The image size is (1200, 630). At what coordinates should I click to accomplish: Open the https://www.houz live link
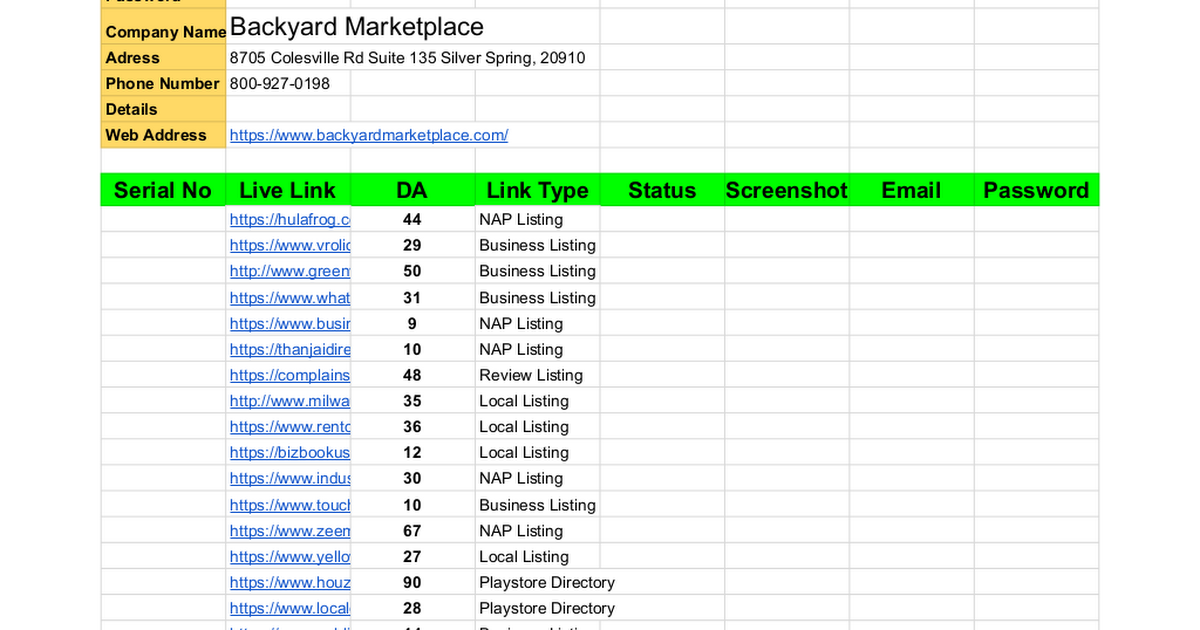290,583
